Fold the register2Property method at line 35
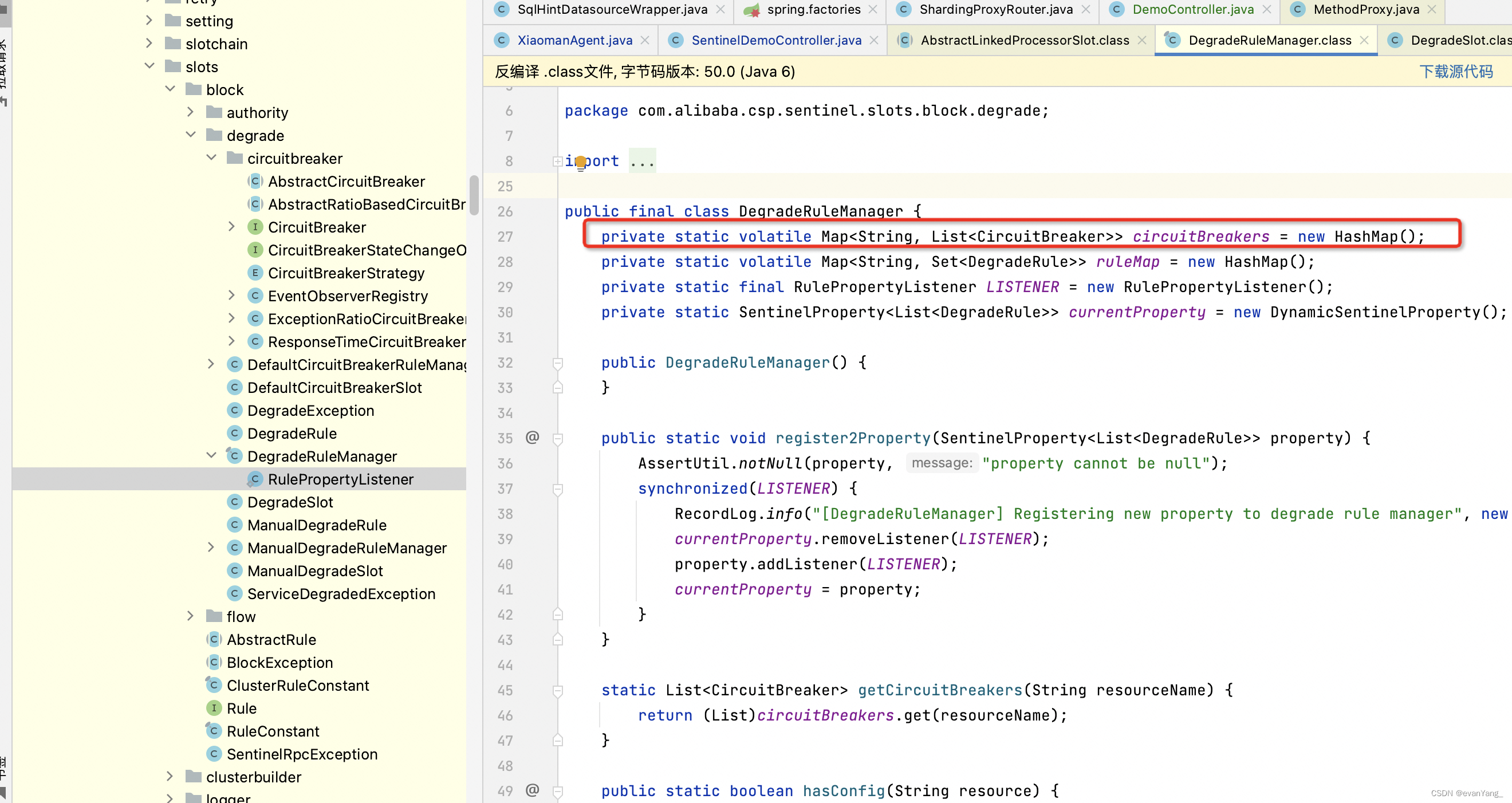This screenshot has width=1512, height=803. [x=558, y=438]
